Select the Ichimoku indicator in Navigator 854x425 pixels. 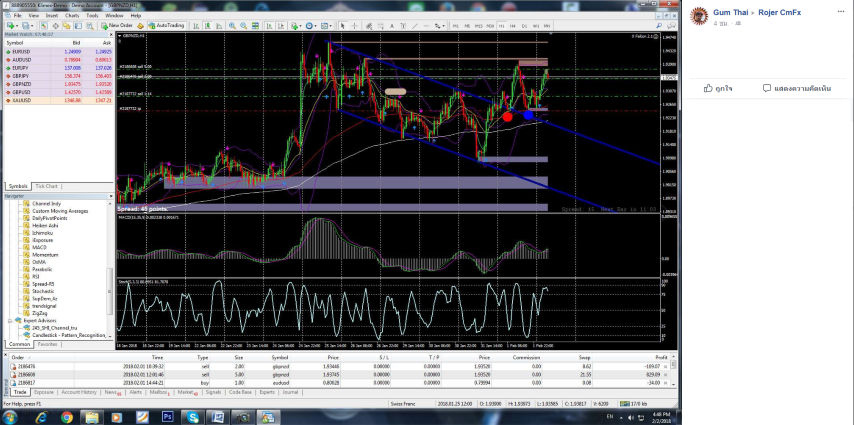pos(41,233)
